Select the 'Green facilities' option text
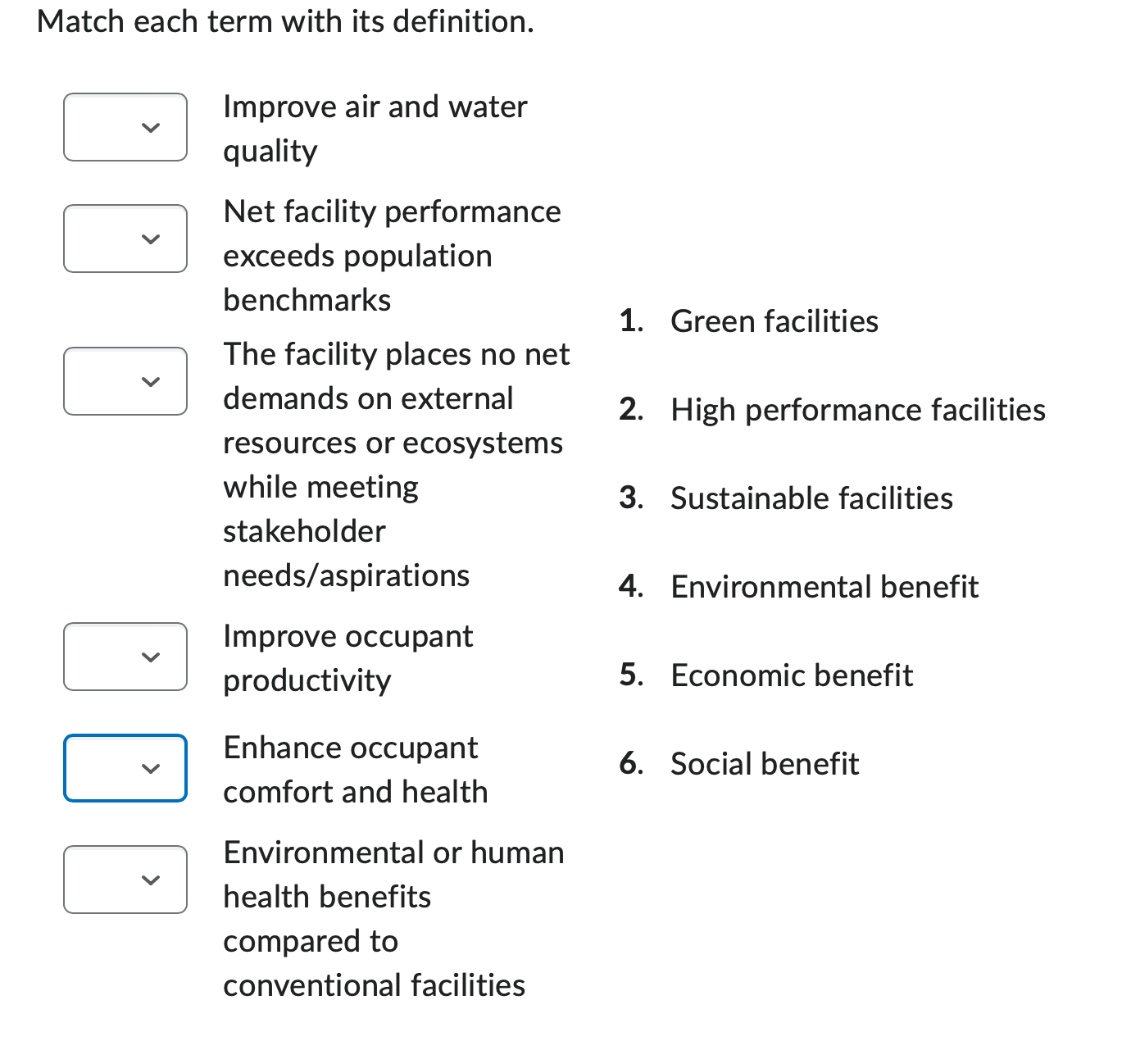The height and width of the screenshot is (1064, 1131). tap(774, 321)
